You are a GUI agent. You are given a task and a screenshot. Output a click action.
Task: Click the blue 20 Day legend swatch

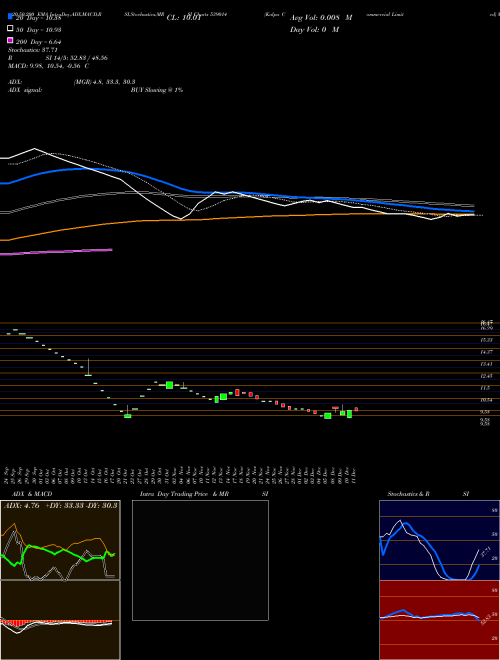click(x=10, y=17)
